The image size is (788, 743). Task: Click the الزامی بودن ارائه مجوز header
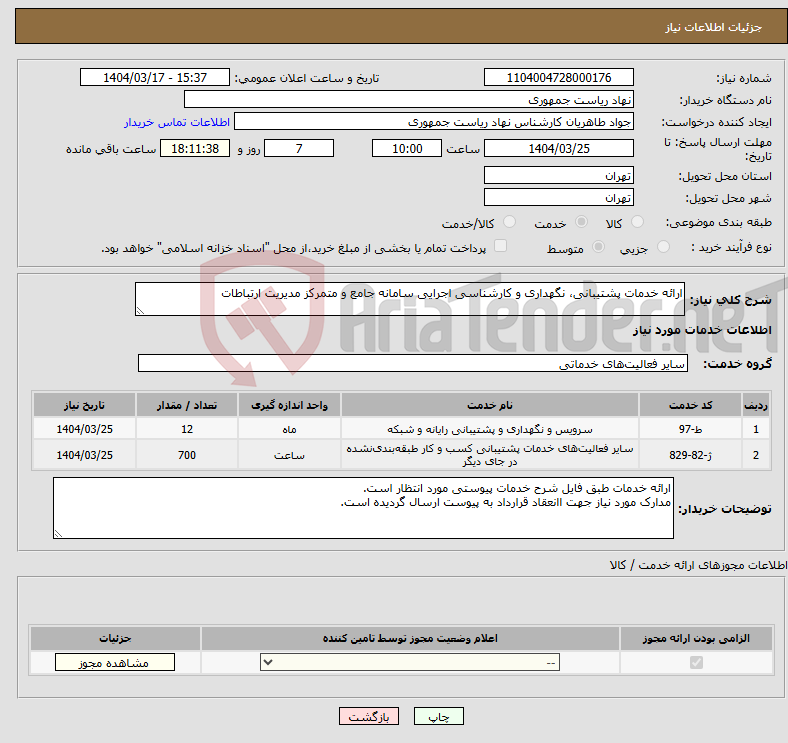tap(696, 638)
